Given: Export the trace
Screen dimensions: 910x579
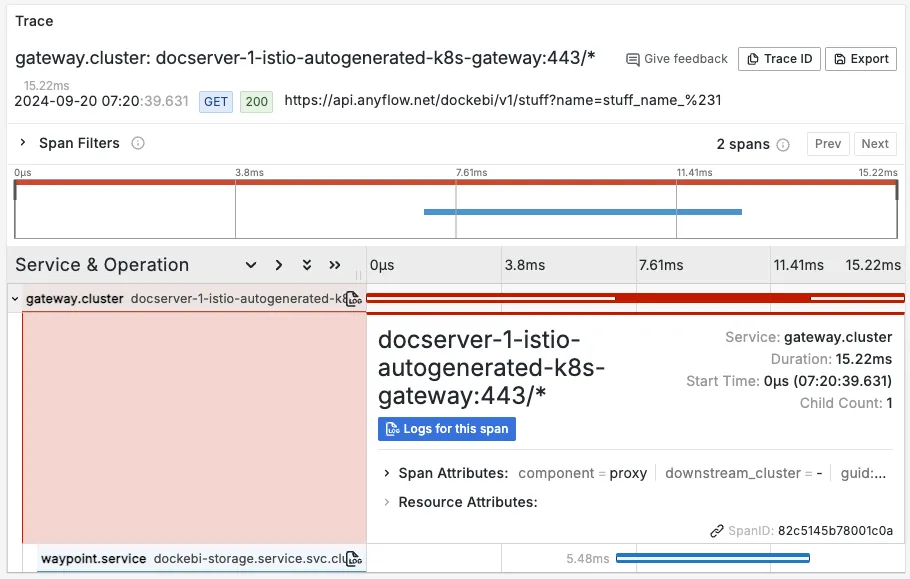Looking at the screenshot, I should (860, 59).
